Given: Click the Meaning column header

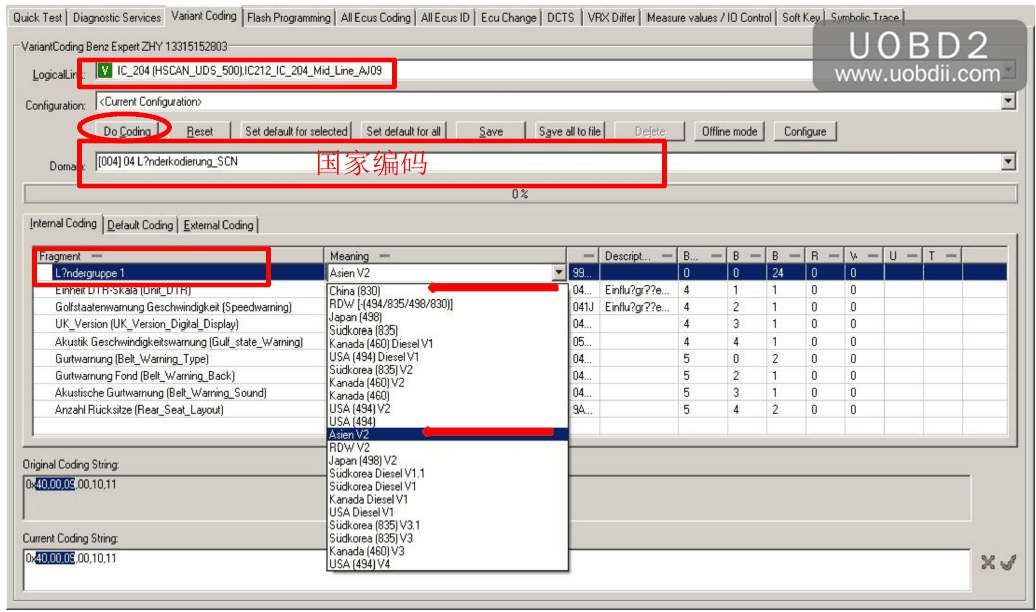Looking at the screenshot, I should coord(445,256).
